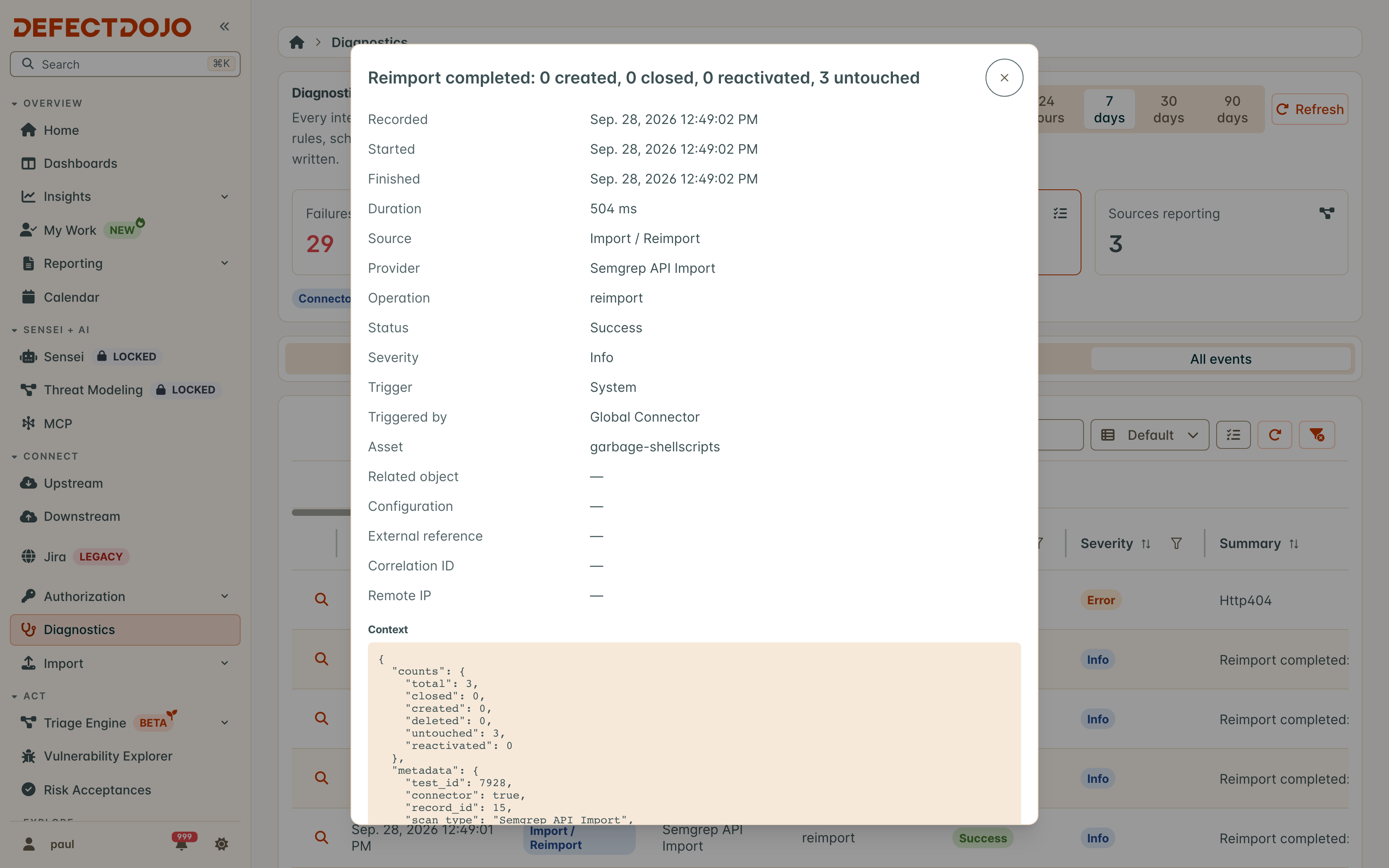Select the 30 days time range
Screen dimensions: 1389x868
click(1169, 109)
